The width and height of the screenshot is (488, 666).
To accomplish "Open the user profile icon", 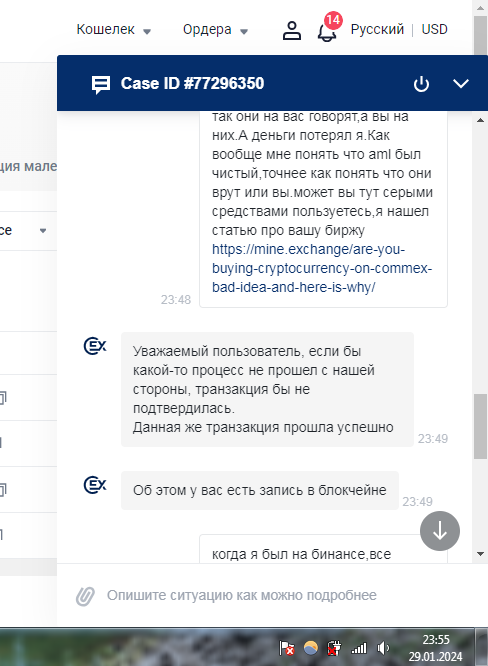I will coord(292,31).
